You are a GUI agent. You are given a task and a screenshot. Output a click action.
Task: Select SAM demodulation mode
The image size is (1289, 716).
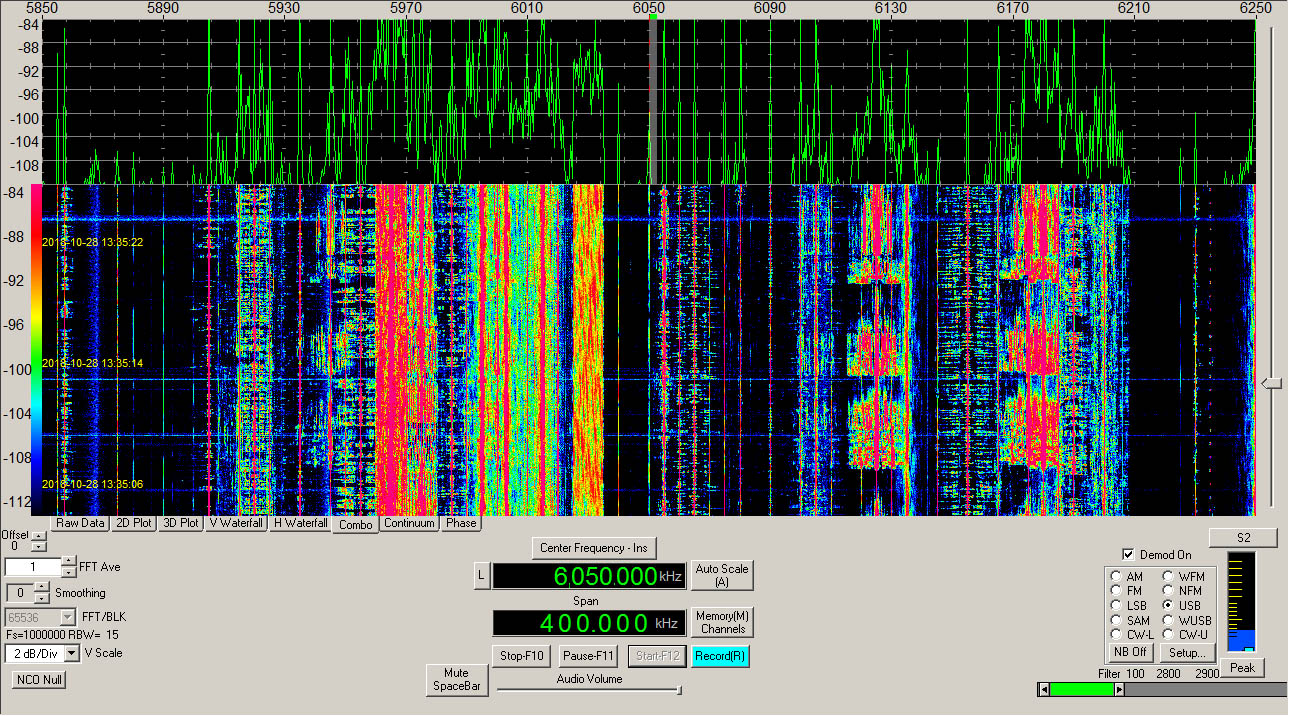1116,620
